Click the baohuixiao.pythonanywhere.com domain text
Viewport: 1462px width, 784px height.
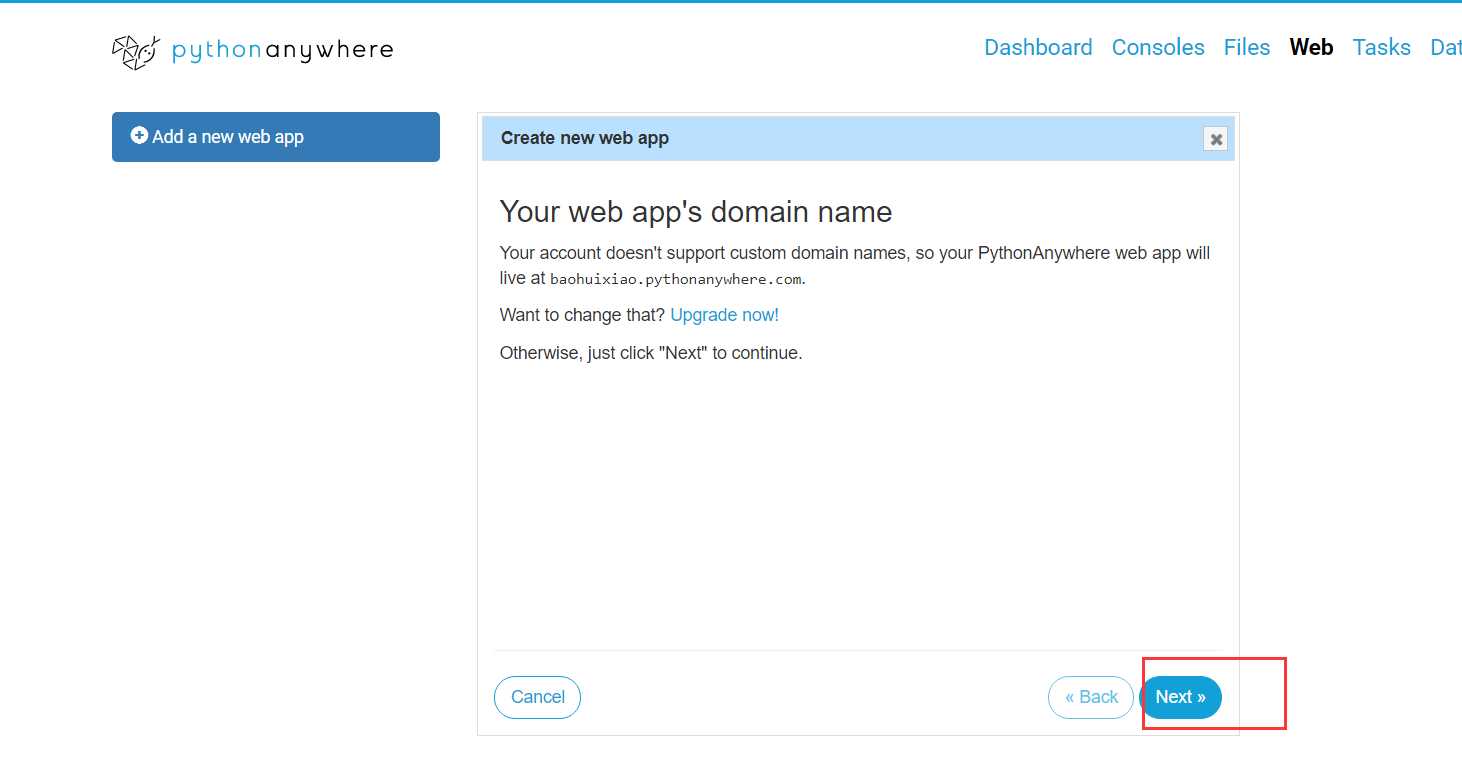tap(676, 279)
